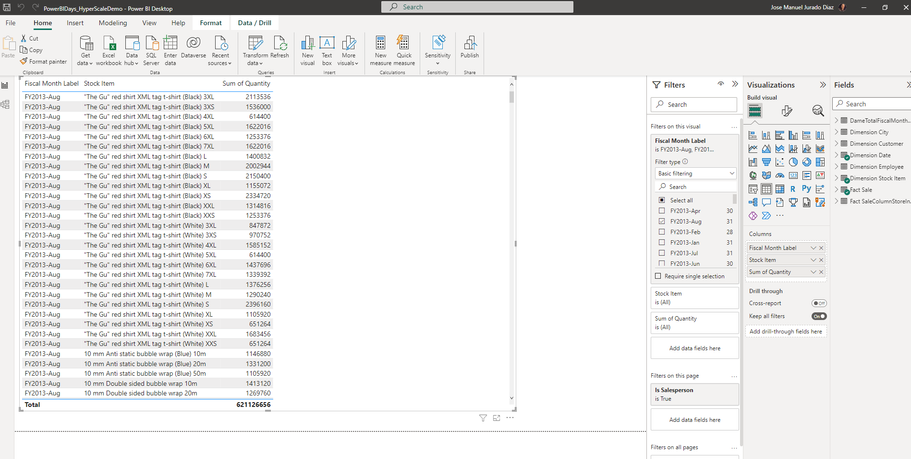Switch to the View ribbon tab
The width and height of the screenshot is (911, 459).
click(149, 23)
